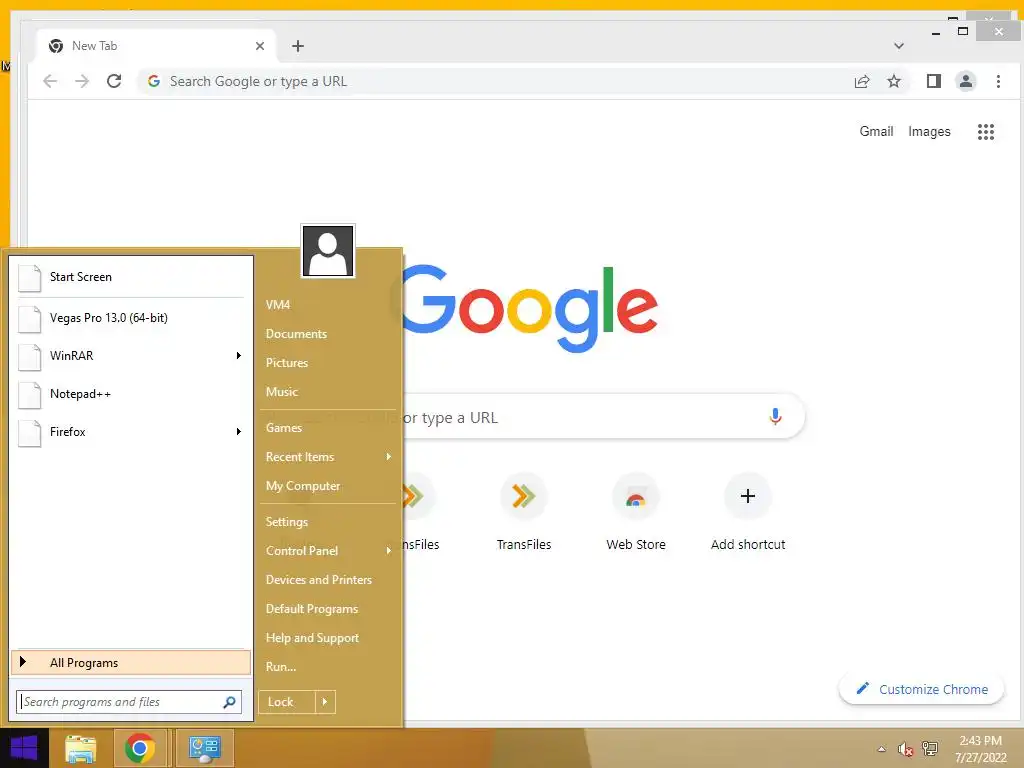Open File Explorer from taskbar
1024x768 pixels.
[81, 748]
